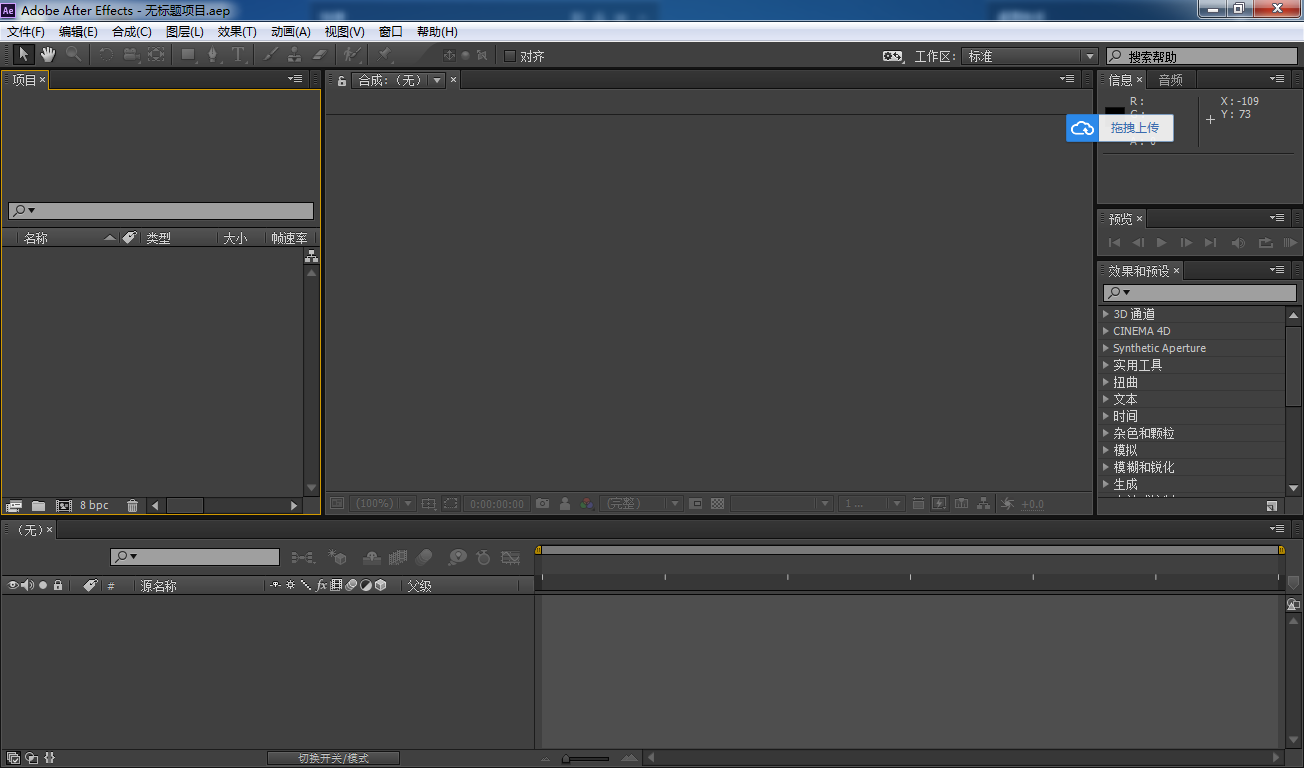Viewport: 1304px width, 768px height.
Task: Click the 8 bpc color depth button
Action: (94, 506)
